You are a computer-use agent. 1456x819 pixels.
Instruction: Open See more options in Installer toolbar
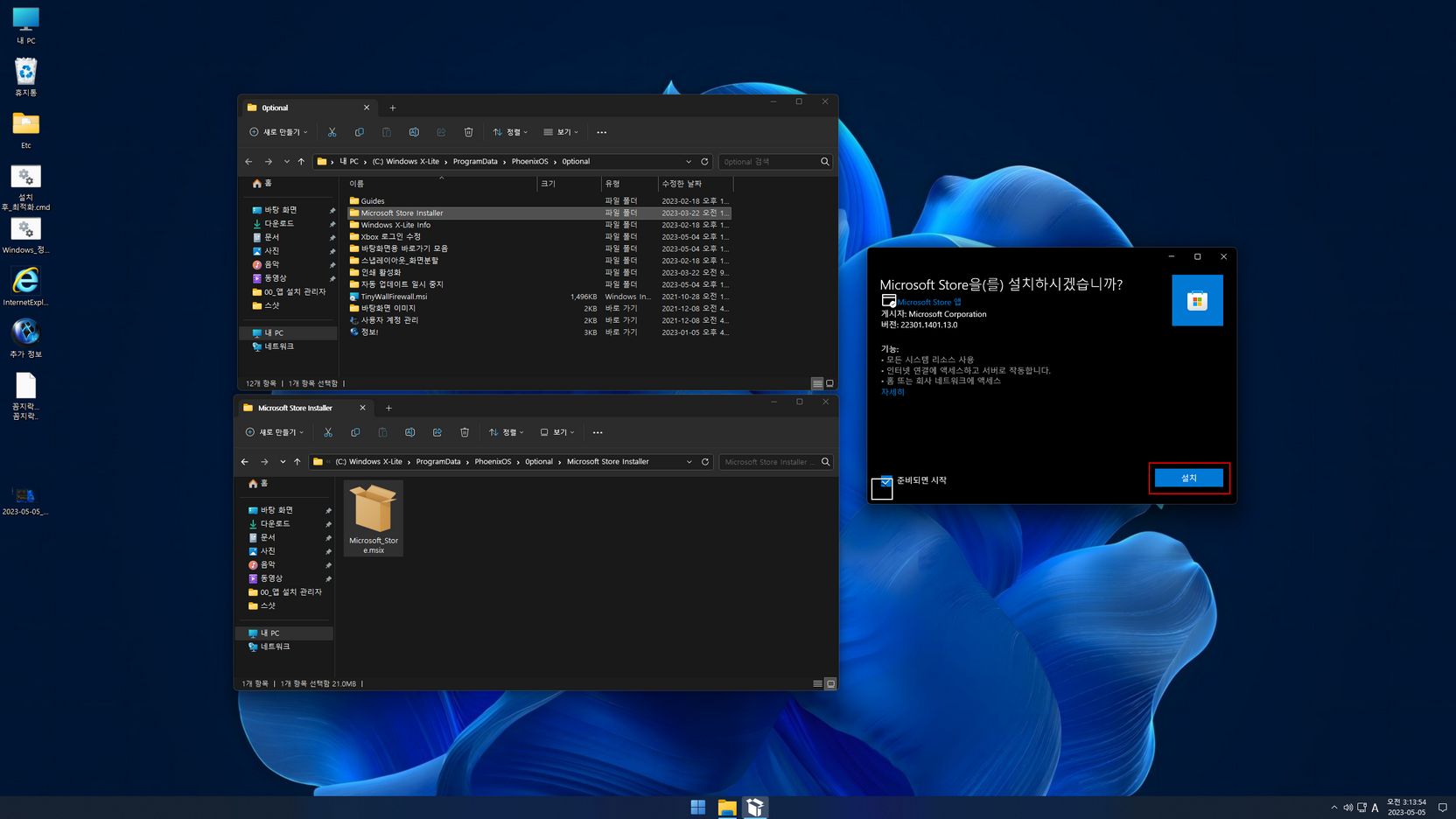(x=598, y=432)
